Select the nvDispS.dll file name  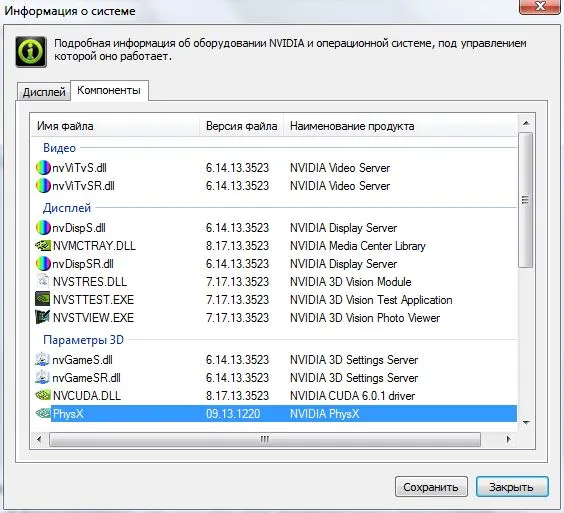click(x=79, y=228)
